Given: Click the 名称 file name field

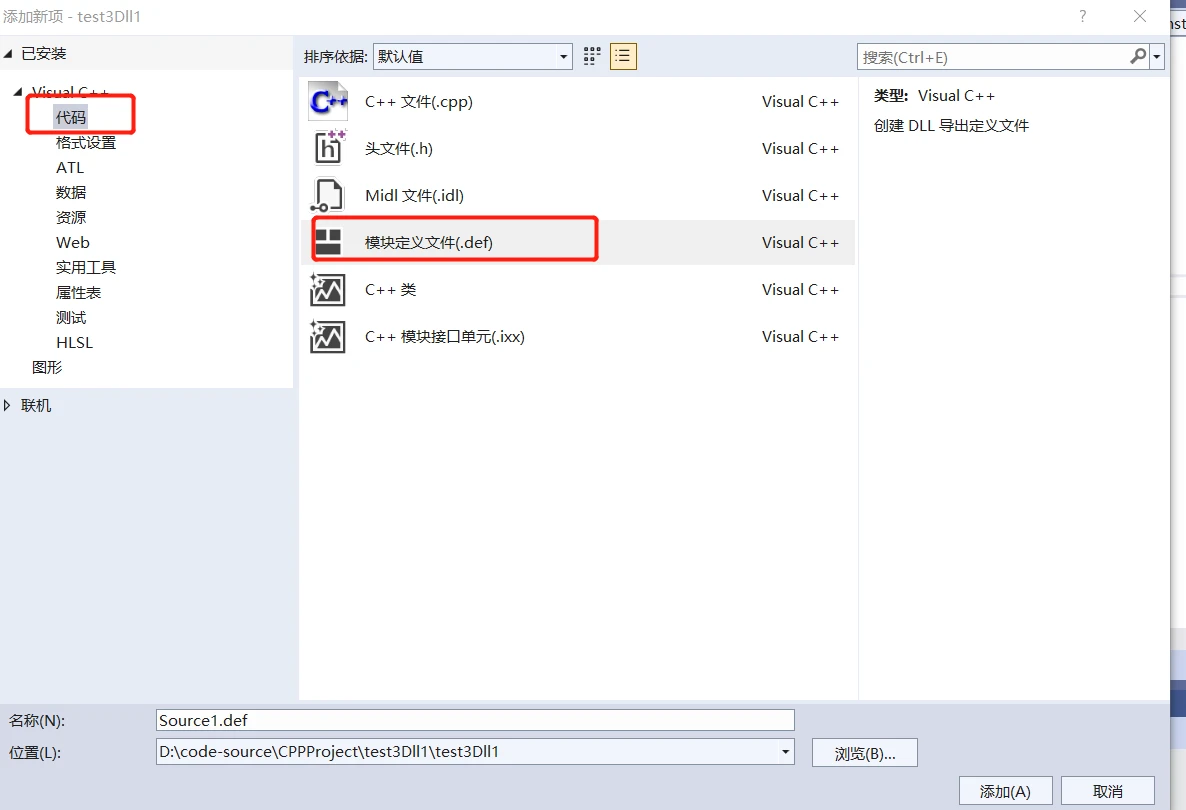Looking at the screenshot, I should 475,720.
